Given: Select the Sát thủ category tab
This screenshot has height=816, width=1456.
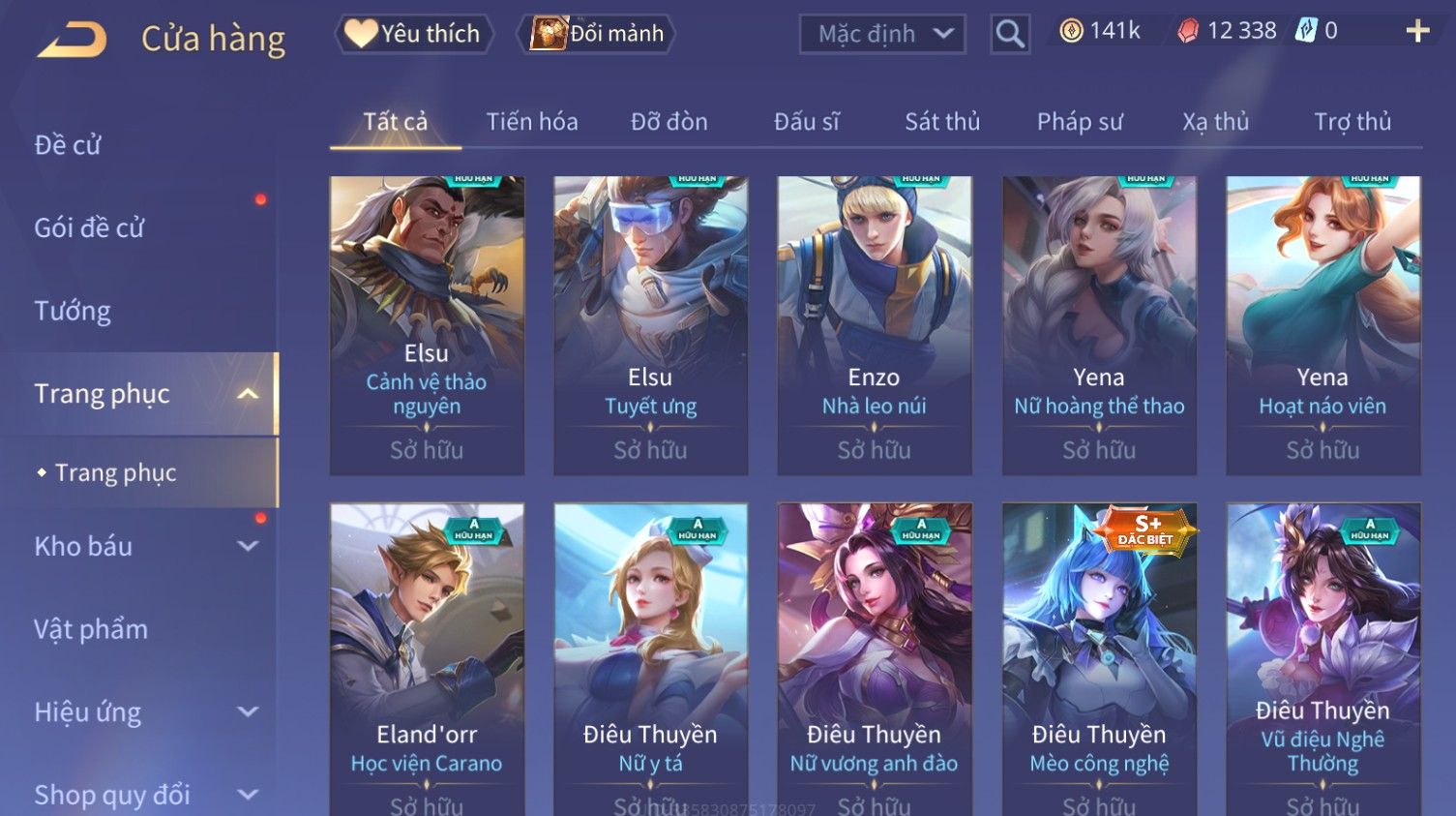Looking at the screenshot, I should pyautogui.click(x=942, y=122).
